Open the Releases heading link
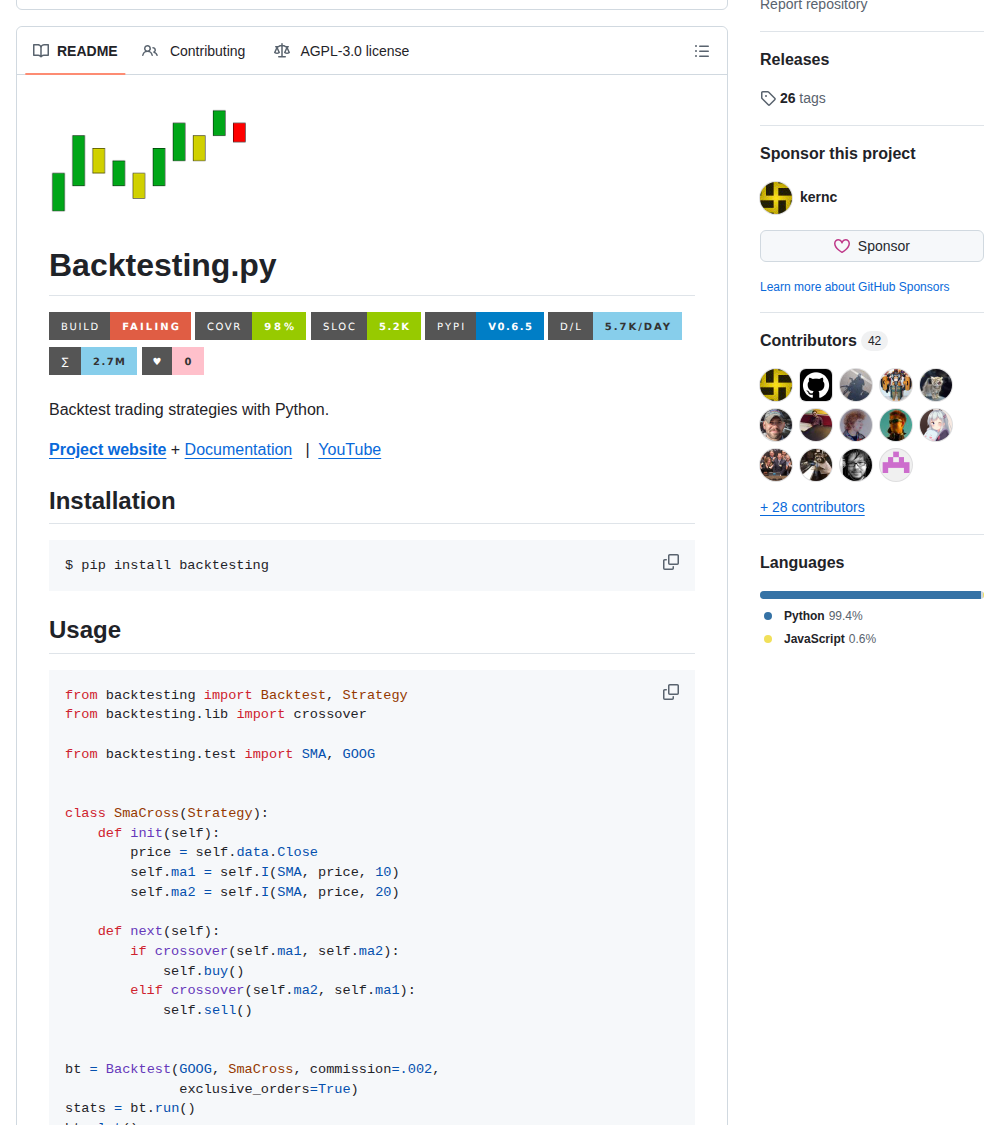This screenshot has width=1008, height=1125. (794, 60)
